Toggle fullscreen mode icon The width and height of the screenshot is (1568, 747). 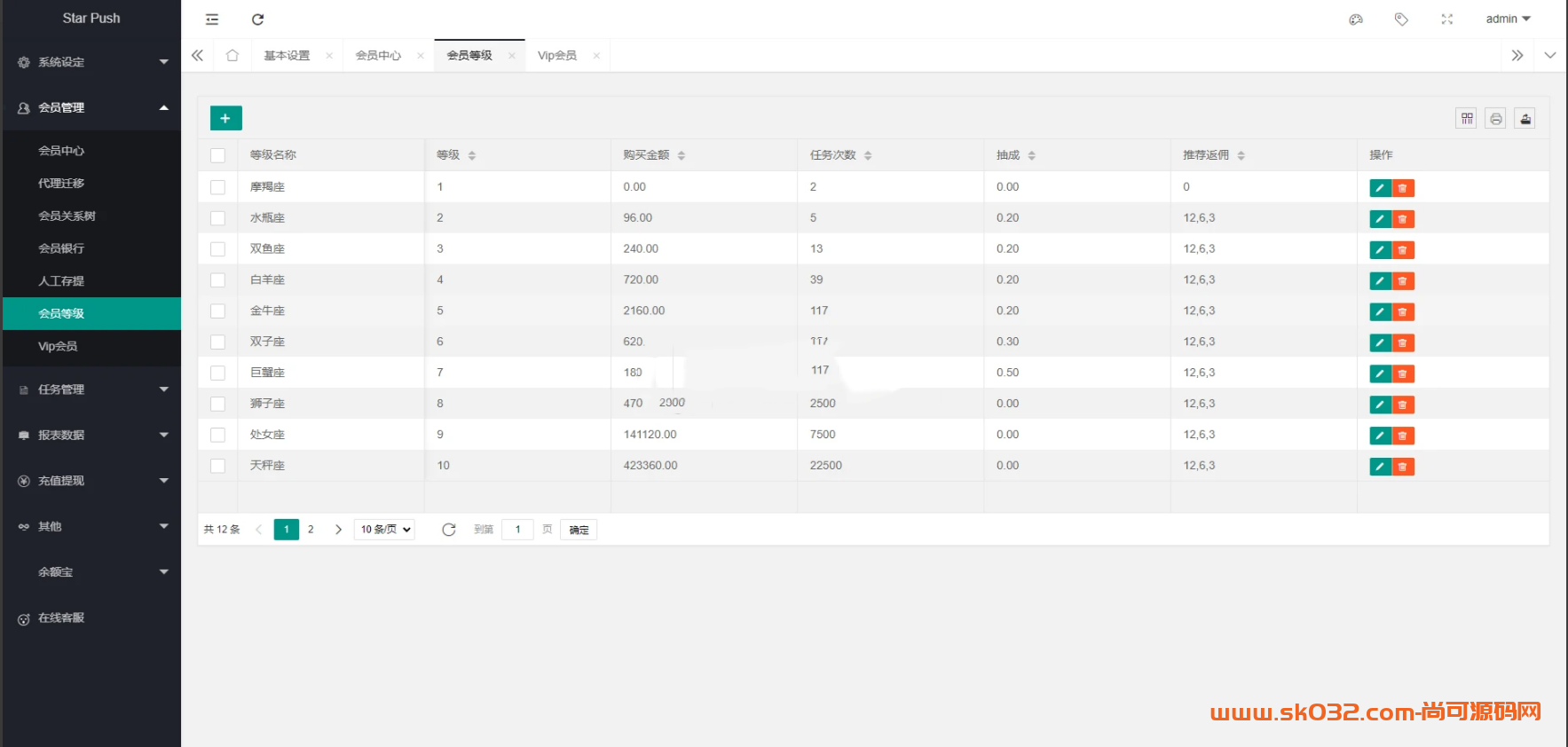click(1447, 20)
